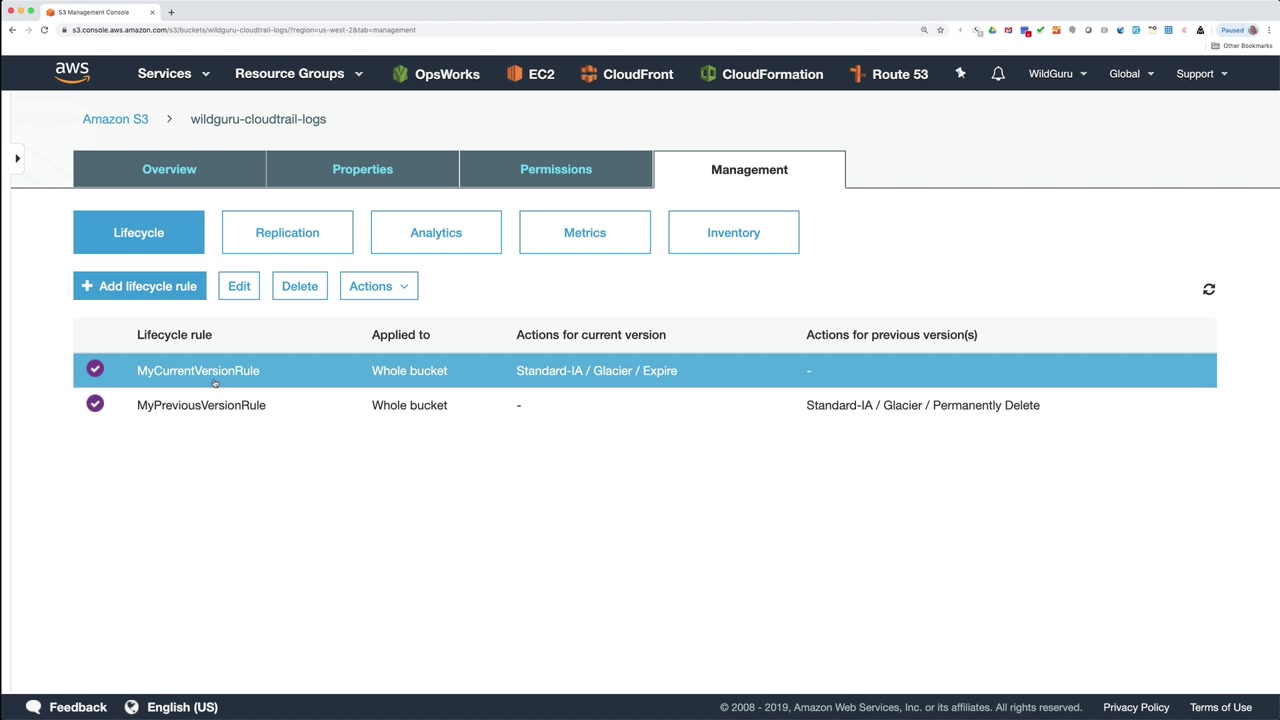Select the Lifecycle sub-tab
The height and width of the screenshot is (720, 1280).
(x=139, y=232)
